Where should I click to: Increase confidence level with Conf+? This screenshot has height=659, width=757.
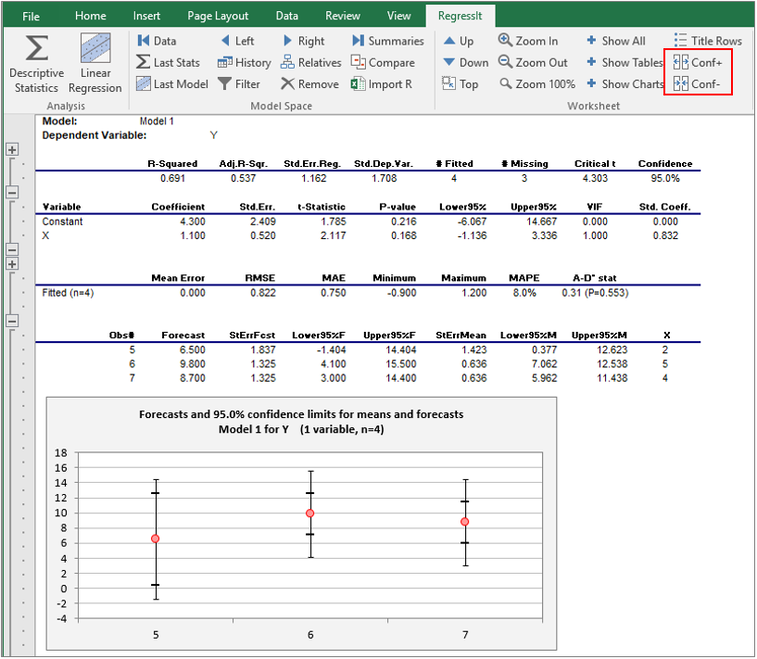(x=698, y=62)
